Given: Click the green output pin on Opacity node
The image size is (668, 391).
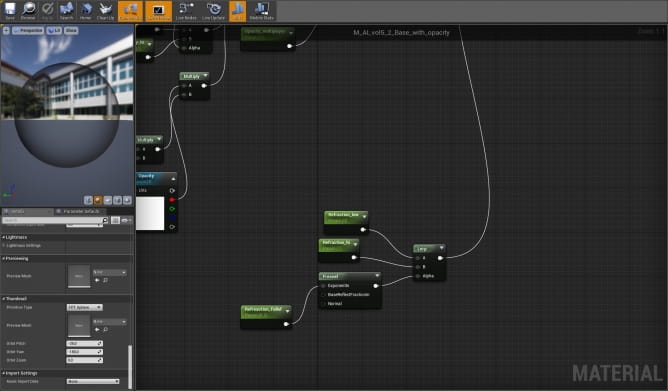Looking at the screenshot, I should (172, 209).
